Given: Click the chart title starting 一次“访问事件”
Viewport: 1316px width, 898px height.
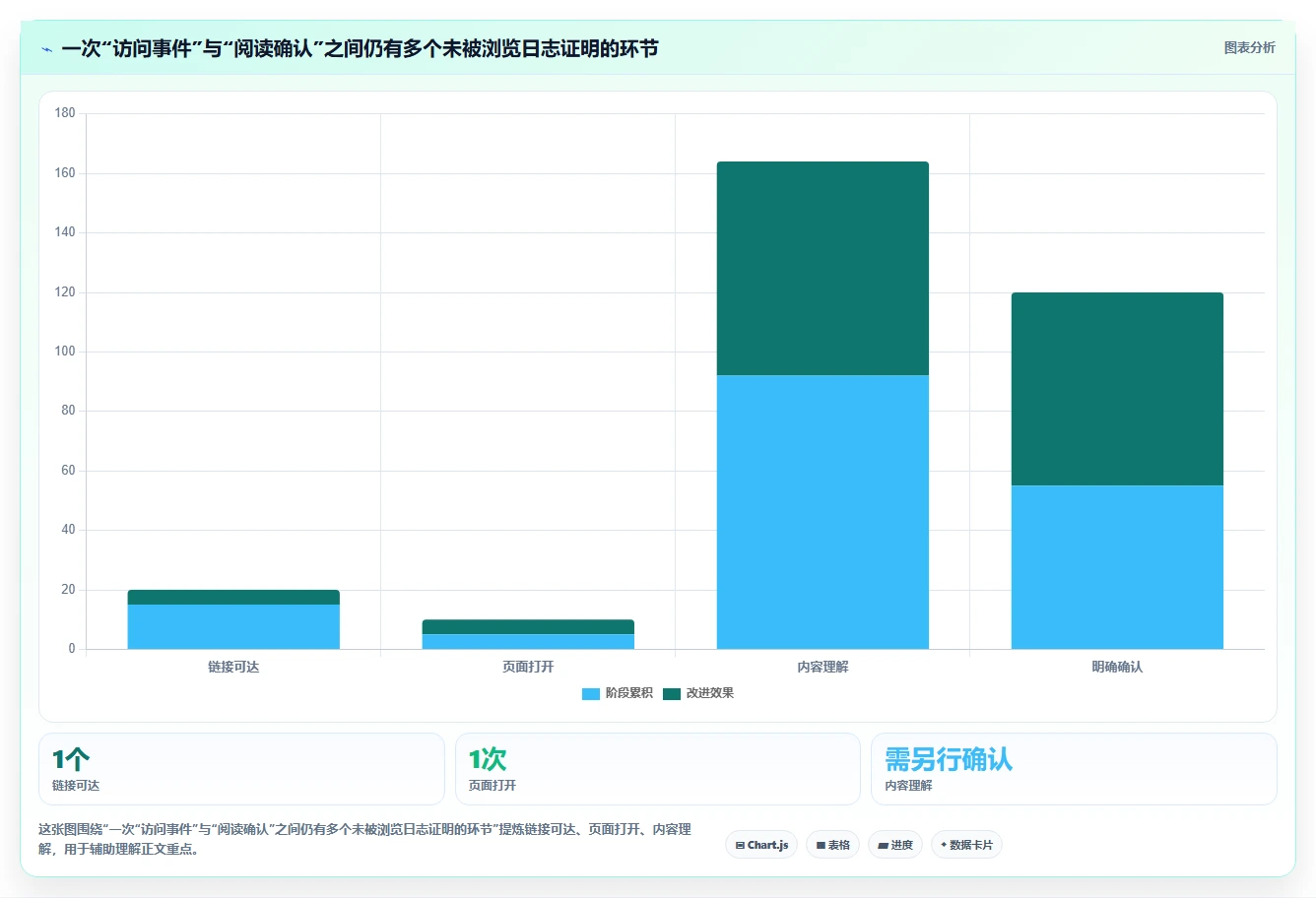Looking at the screenshot, I should pos(360,49).
